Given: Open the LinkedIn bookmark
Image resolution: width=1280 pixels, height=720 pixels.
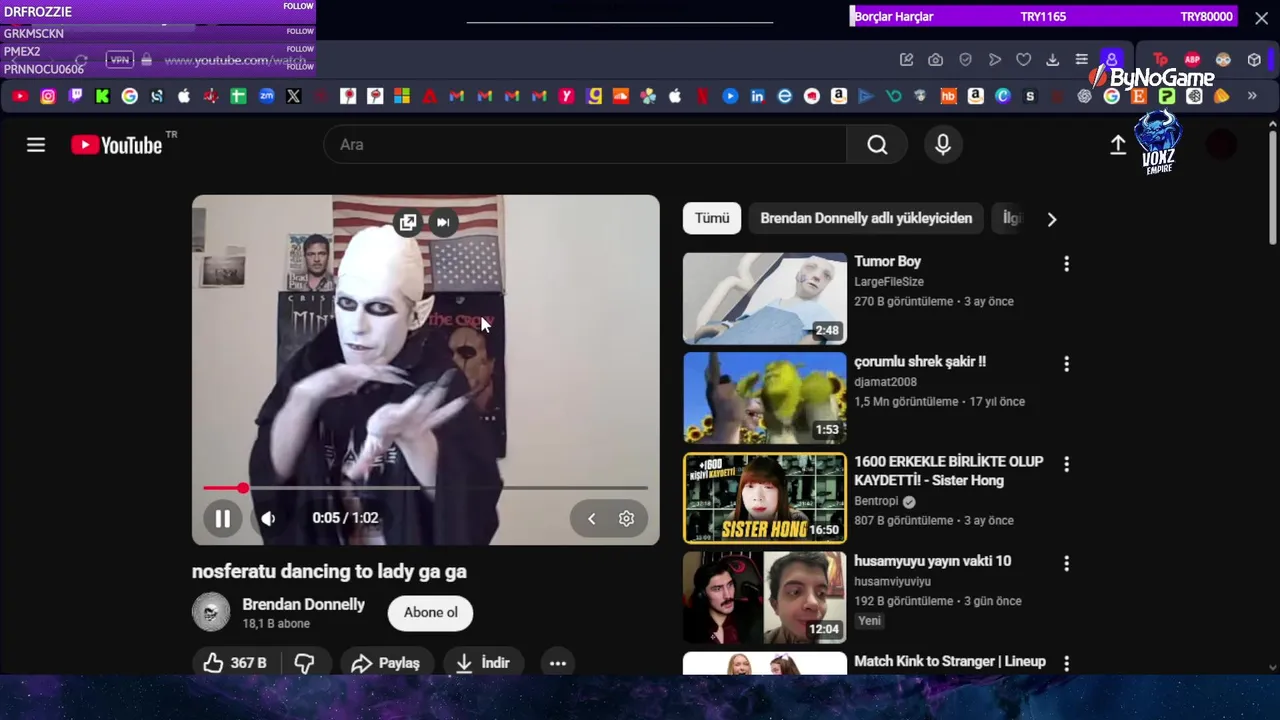Looking at the screenshot, I should coord(757,96).
